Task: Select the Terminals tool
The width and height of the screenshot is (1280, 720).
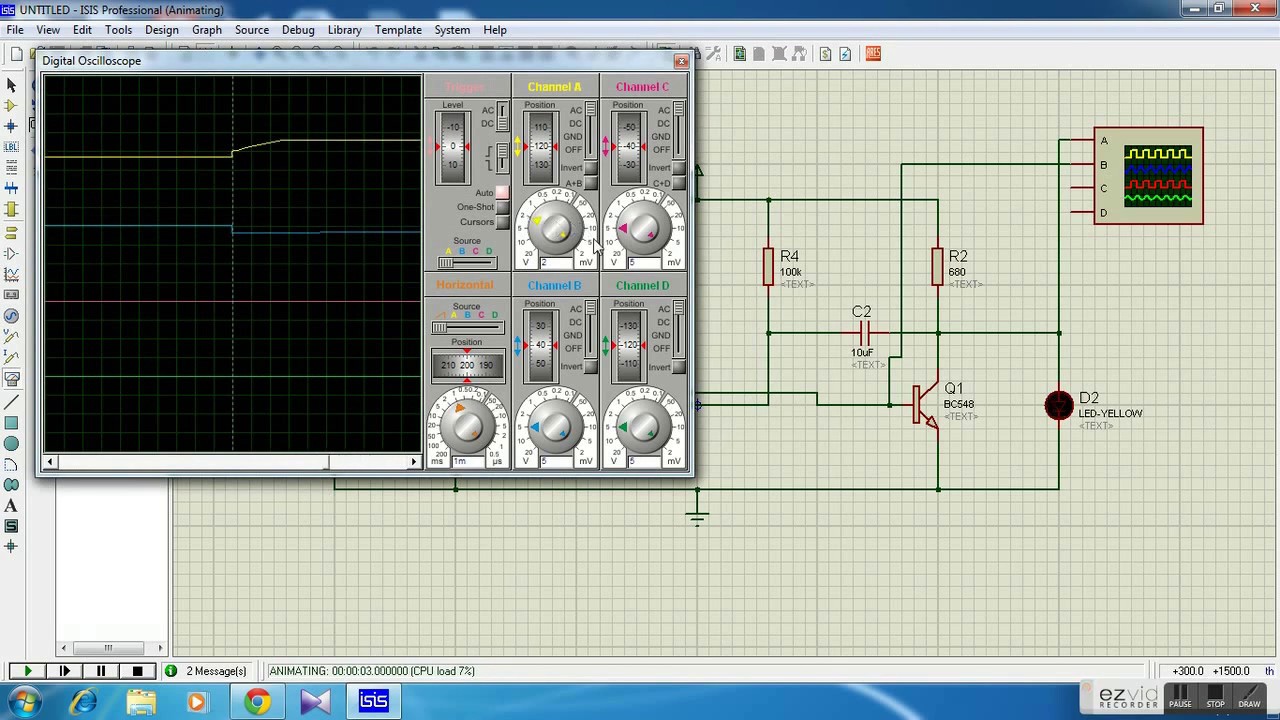Action: pyautogui.click(x=12, y=232)
